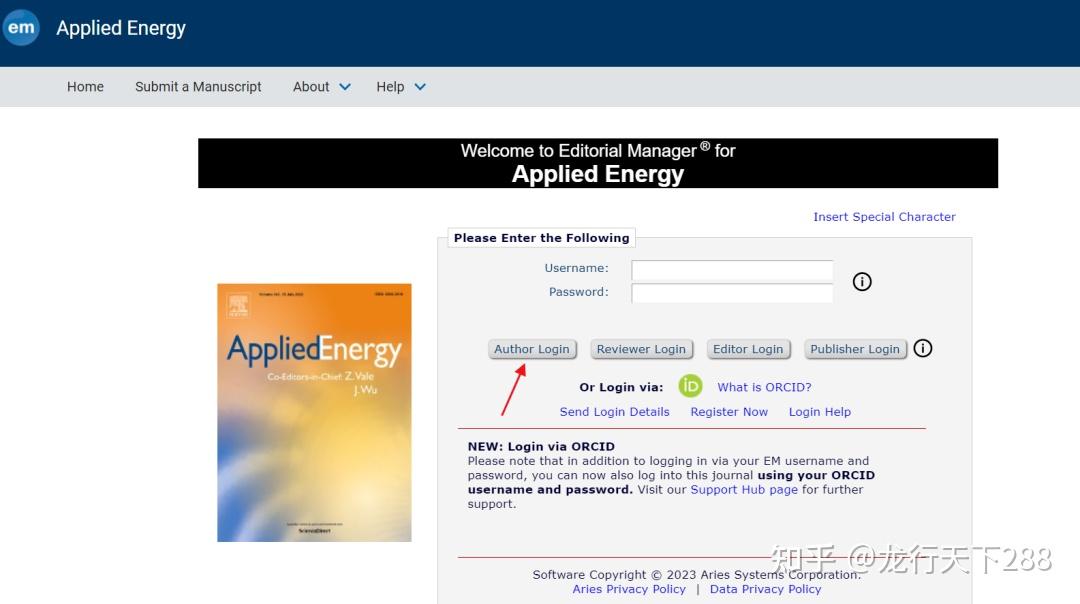Click Insert Special Character

coord(884,216)
